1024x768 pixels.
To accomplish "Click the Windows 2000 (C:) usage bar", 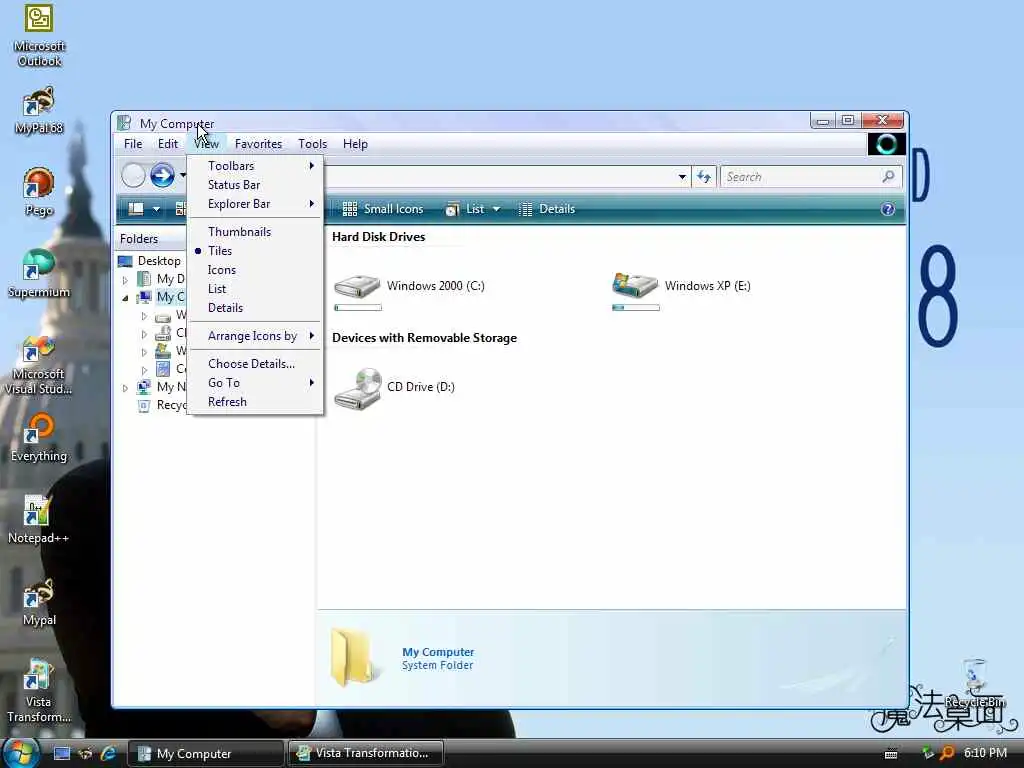I will (x=358, y=308).
